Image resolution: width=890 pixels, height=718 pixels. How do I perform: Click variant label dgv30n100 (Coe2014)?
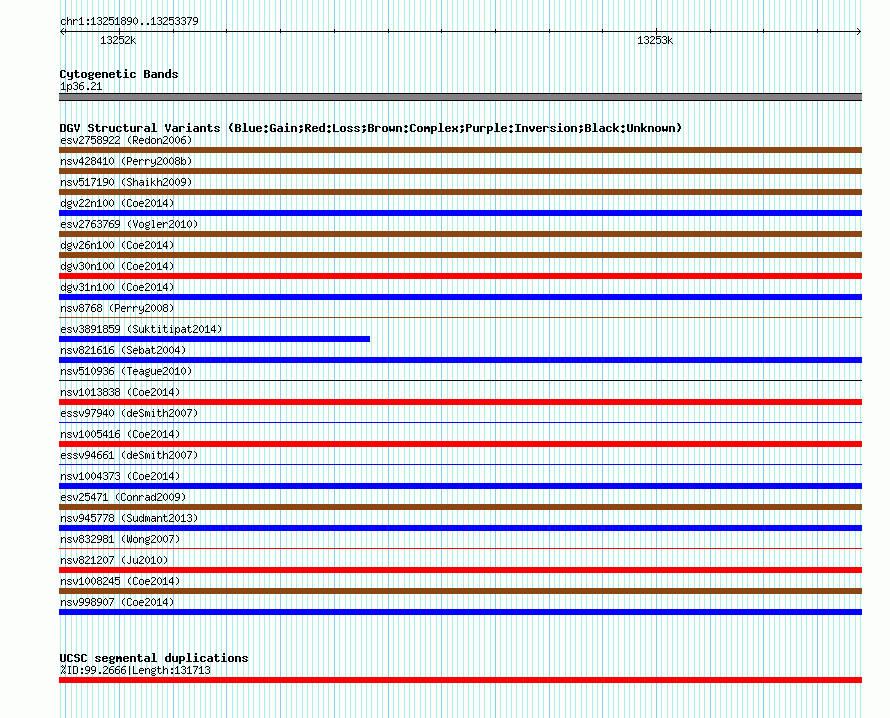(x=117, y=266)
